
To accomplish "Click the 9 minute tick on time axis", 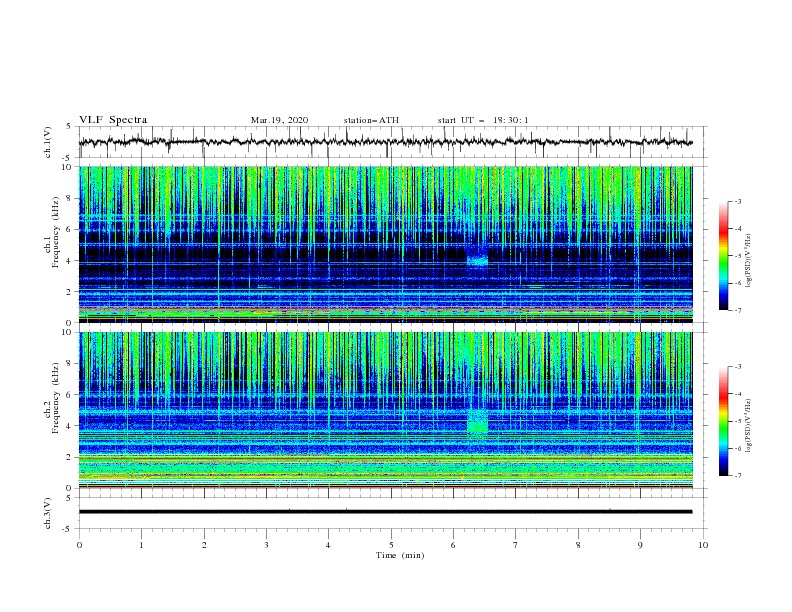I will tap(640, 545).
